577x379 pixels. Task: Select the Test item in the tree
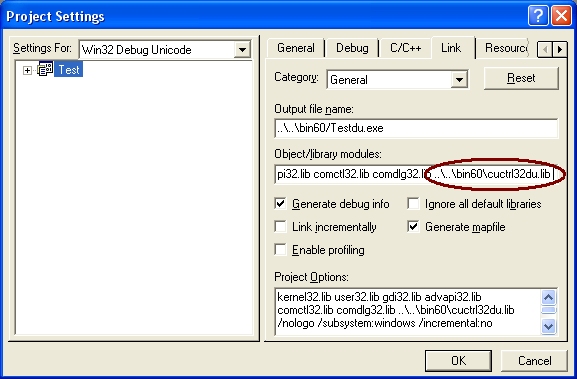(68, 70)
